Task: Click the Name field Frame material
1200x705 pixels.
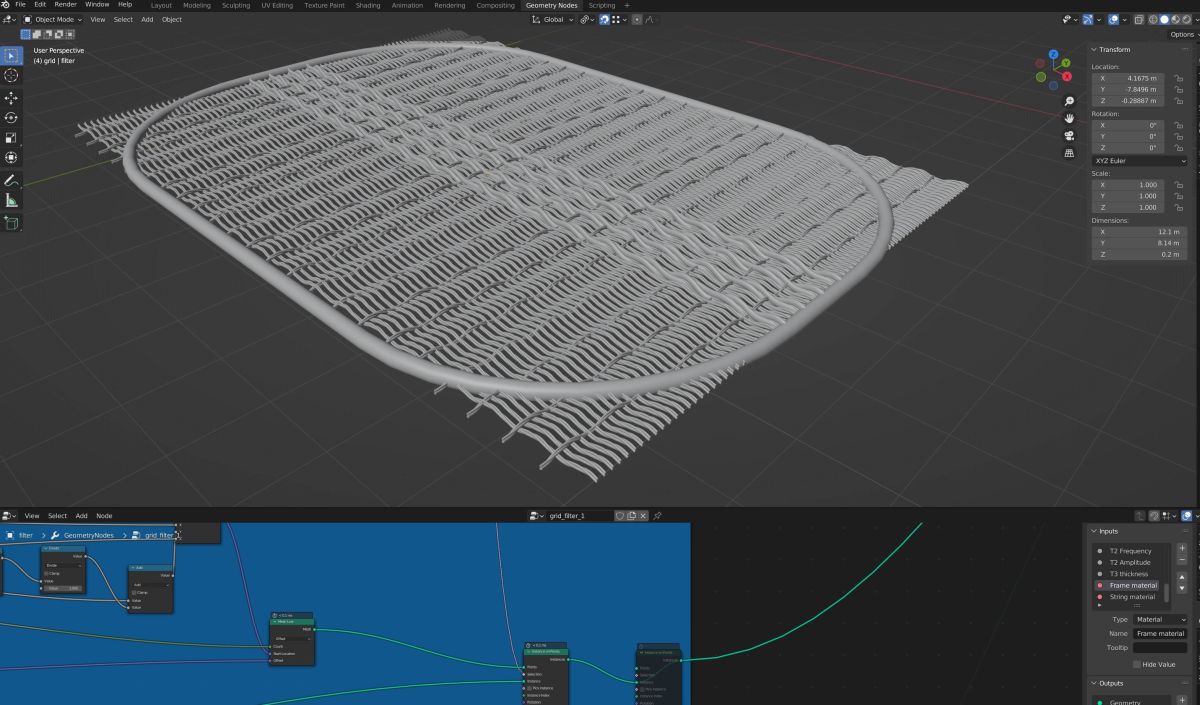Action: [1160, 633]
